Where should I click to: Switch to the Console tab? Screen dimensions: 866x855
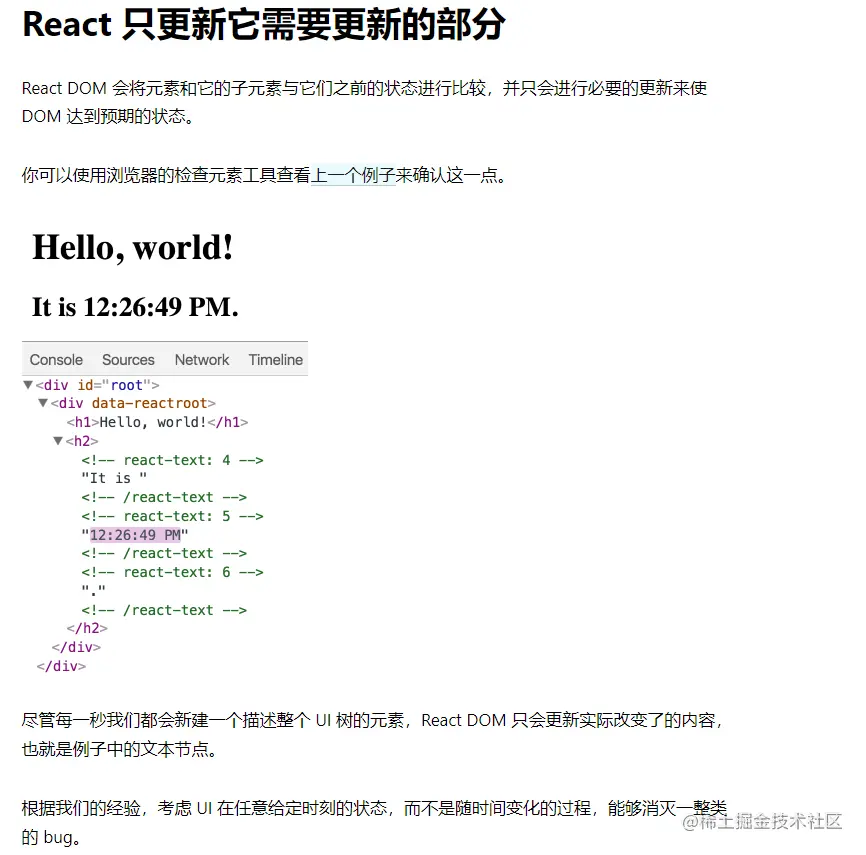(x=56, y=360)
